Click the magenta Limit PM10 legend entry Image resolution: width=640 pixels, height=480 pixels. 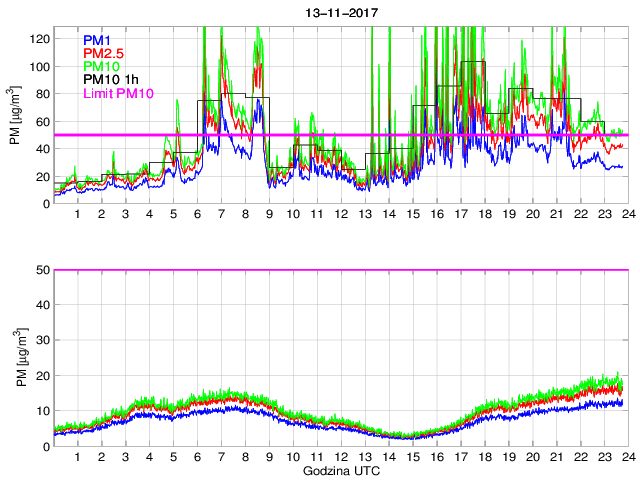118,93
